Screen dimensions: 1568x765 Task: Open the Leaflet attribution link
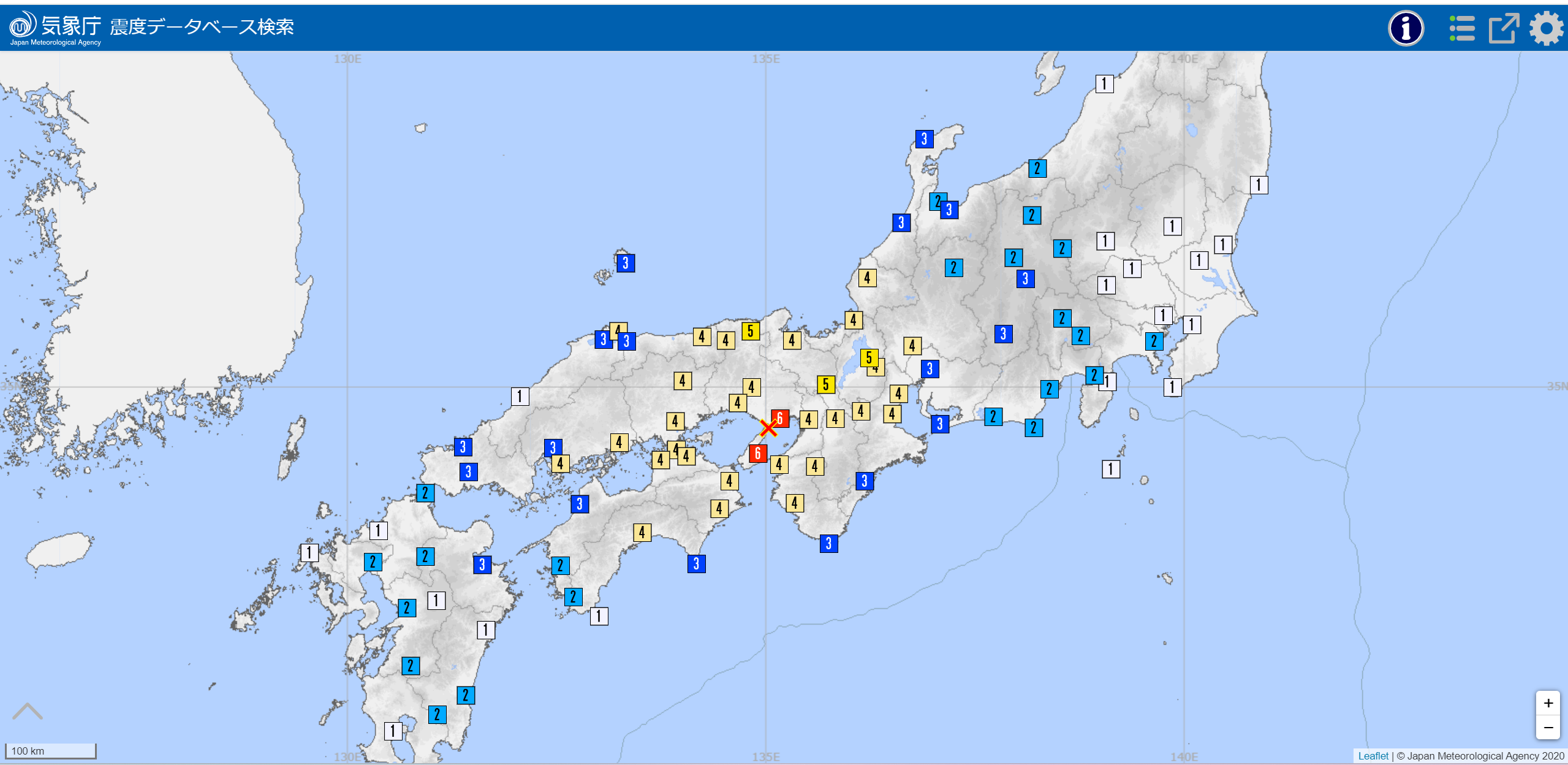coord(1373,756)
